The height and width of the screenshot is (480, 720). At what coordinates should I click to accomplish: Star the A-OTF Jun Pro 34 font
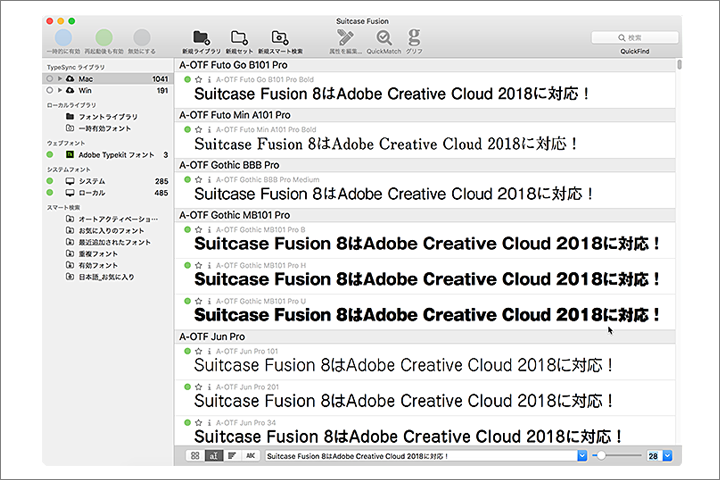click(x=198, y=423)
